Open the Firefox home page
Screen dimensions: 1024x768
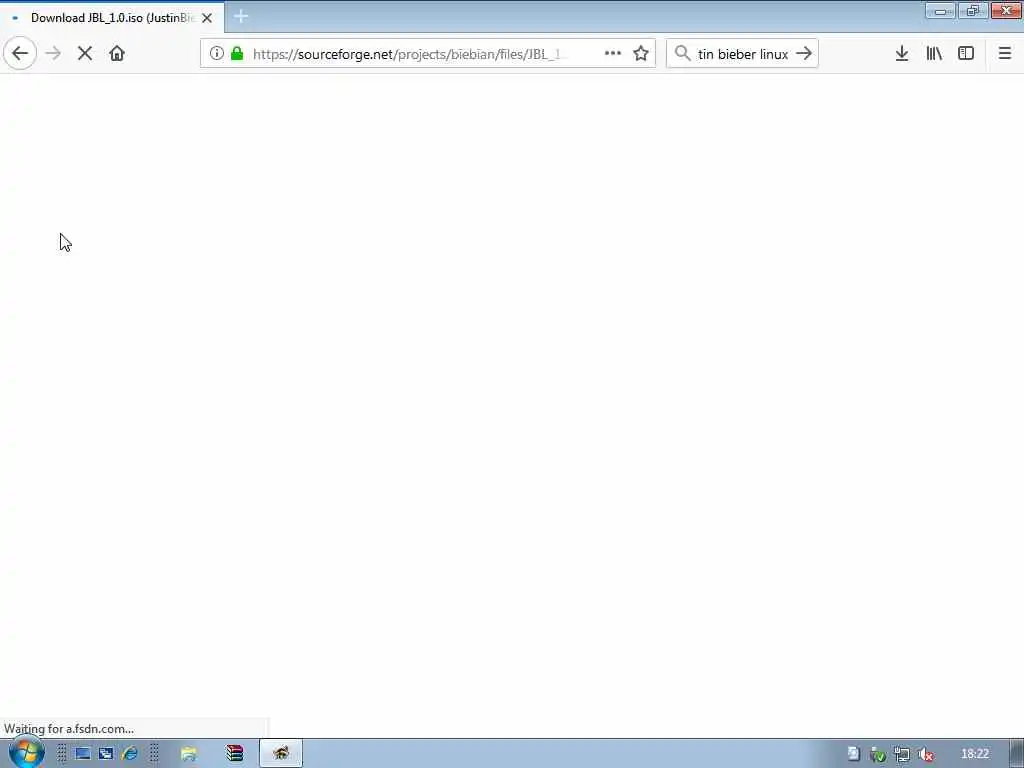(x=117, y=54)
